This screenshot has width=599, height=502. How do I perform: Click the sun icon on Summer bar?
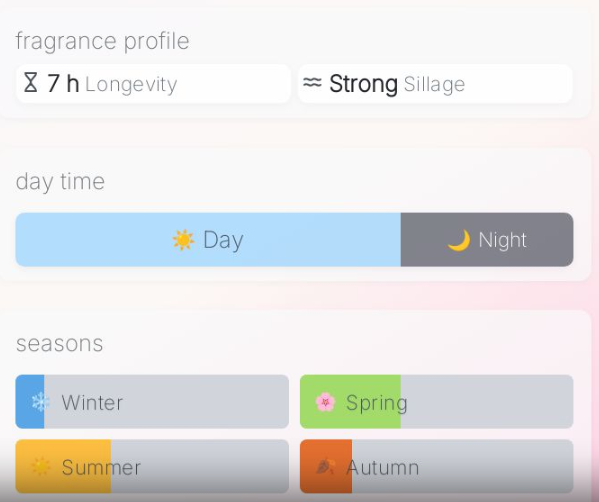coord(41,466)
